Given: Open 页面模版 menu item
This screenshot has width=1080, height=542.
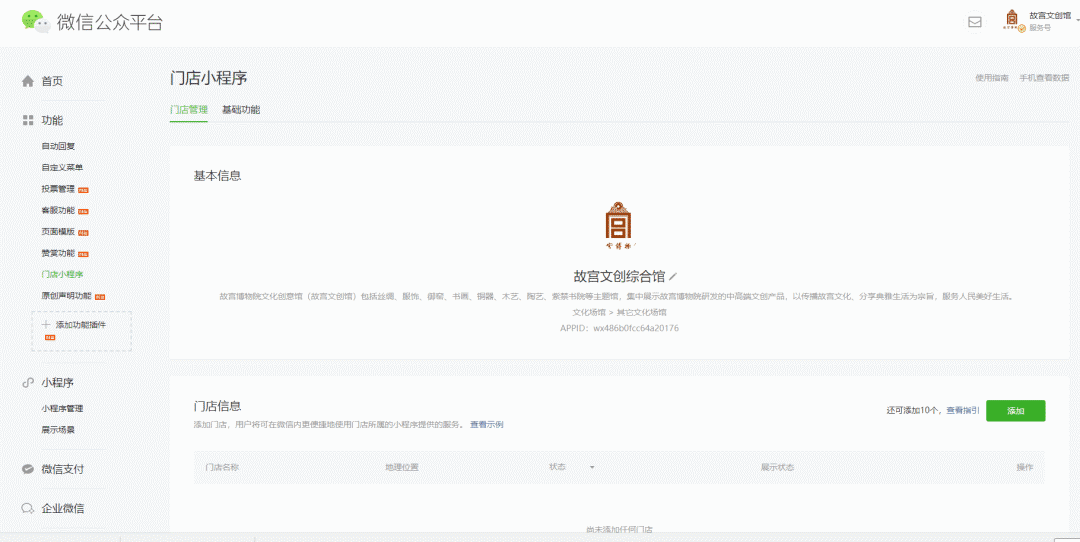Looking at the screenshot, I should [58, 231].
